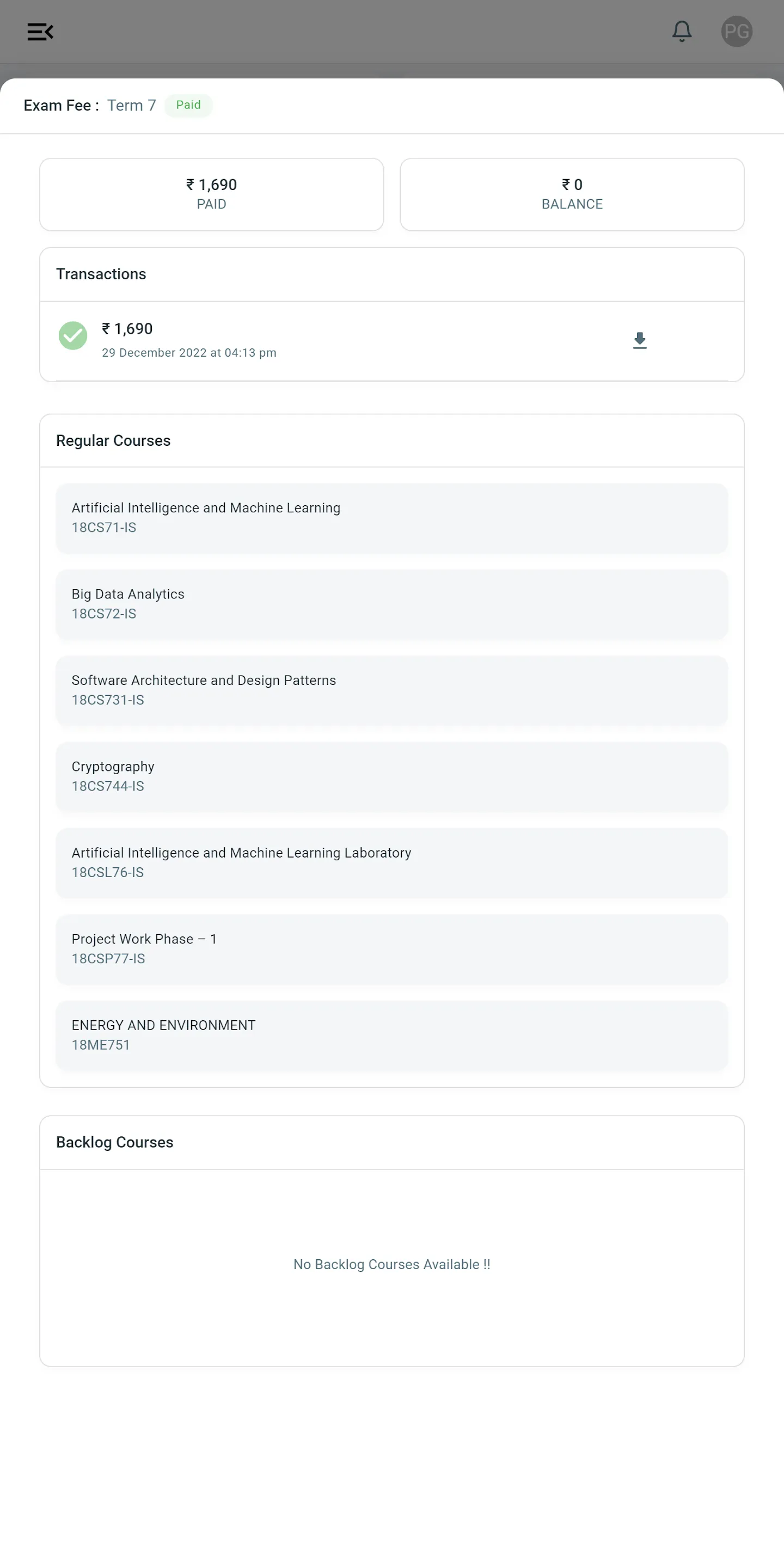Click the Regular Courses section header

coord(113,440)
